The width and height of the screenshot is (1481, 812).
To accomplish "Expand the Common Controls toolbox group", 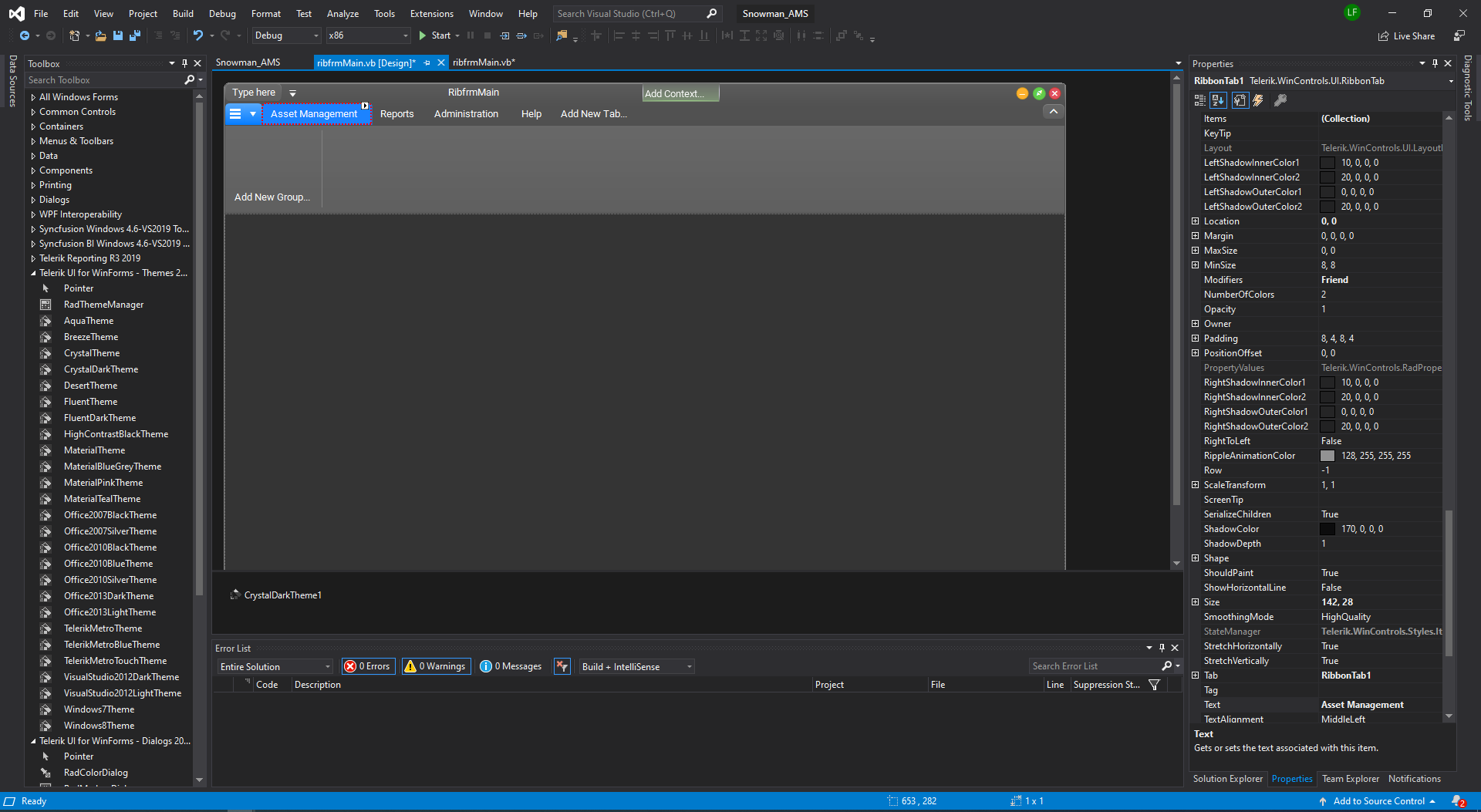I will (33, 112).
